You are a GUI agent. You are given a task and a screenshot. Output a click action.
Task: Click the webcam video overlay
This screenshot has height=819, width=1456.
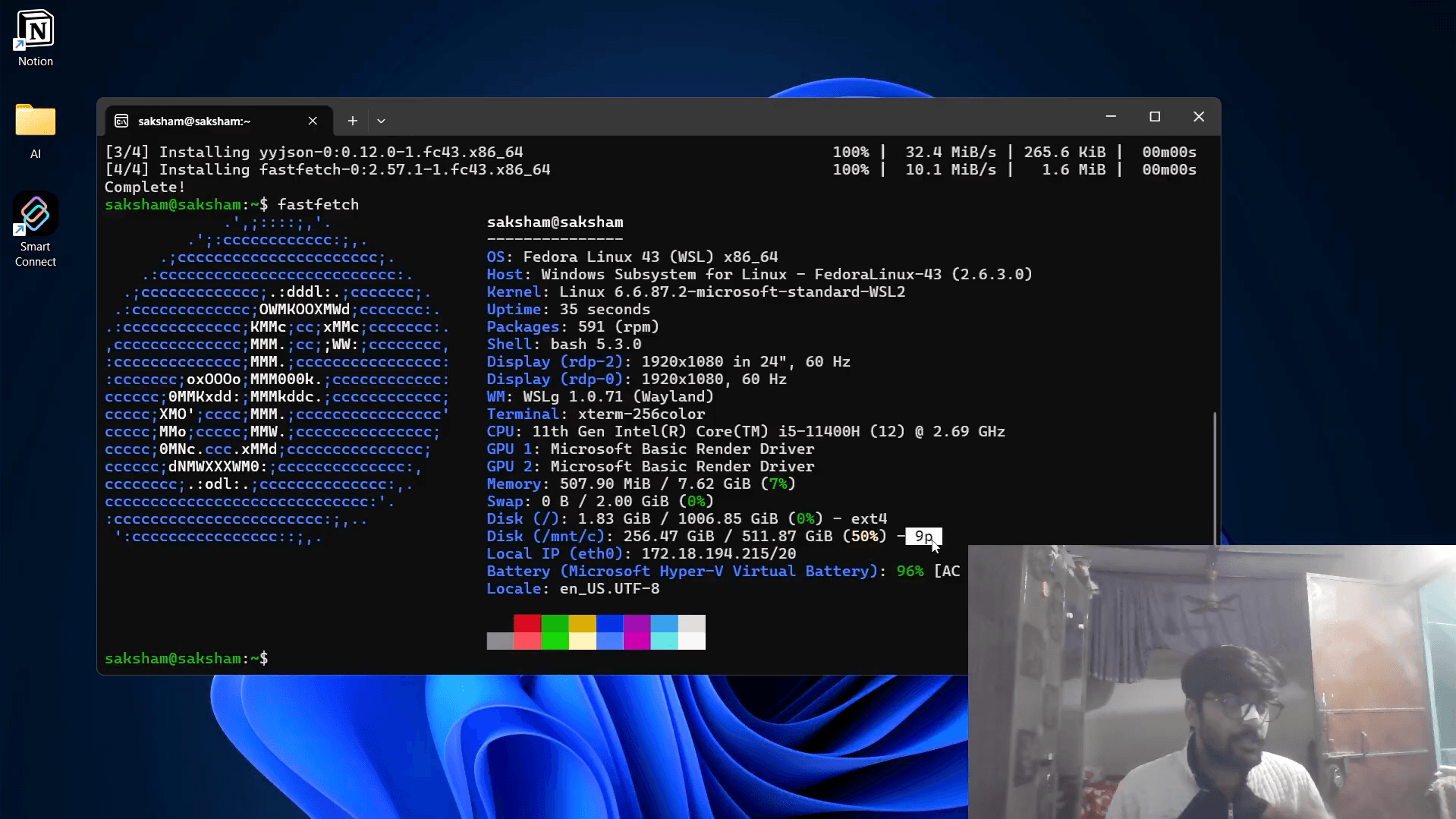1212,682
